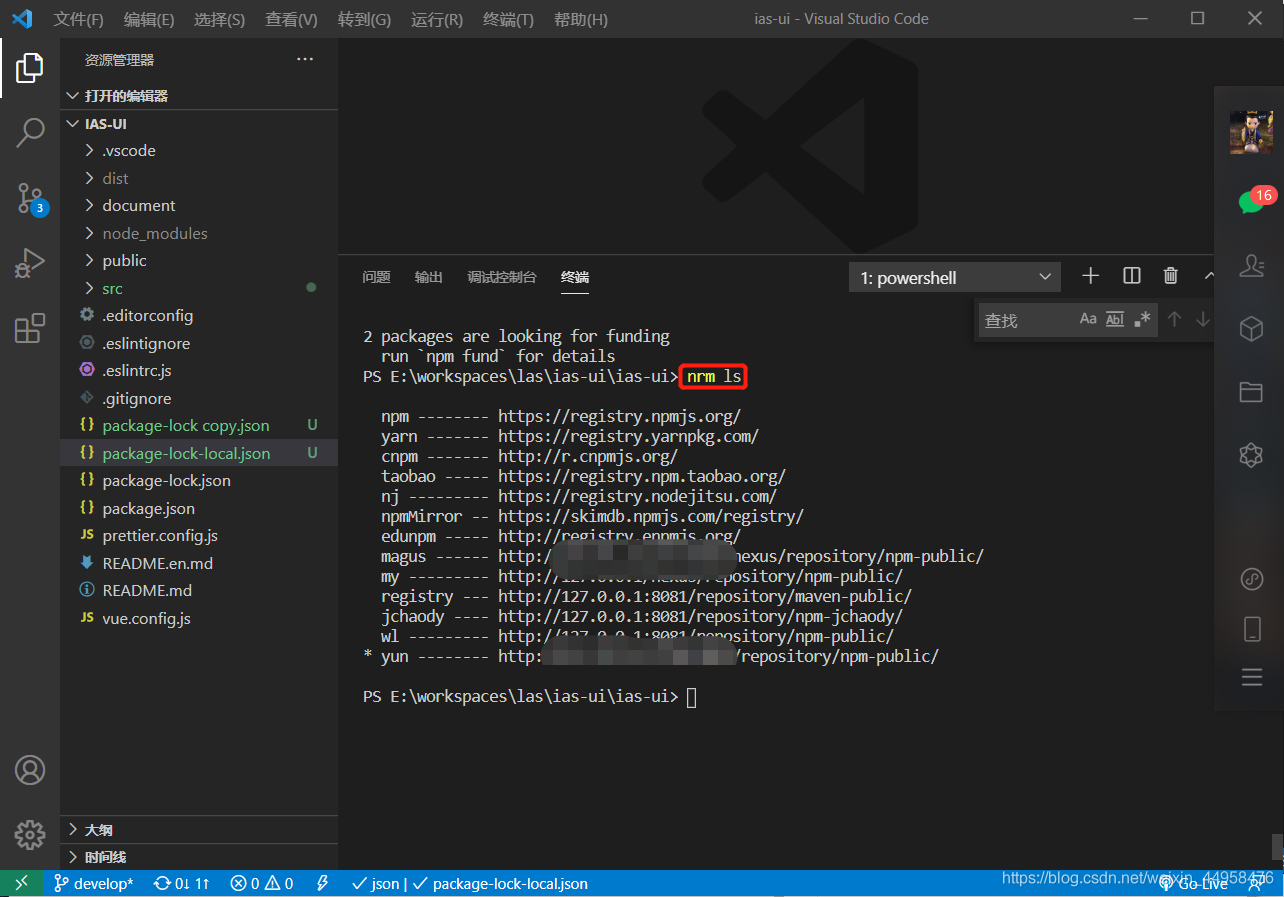1284x897 pixels.
Task: Click the lightning bolt status bar icon
Action: coord(322,883)
